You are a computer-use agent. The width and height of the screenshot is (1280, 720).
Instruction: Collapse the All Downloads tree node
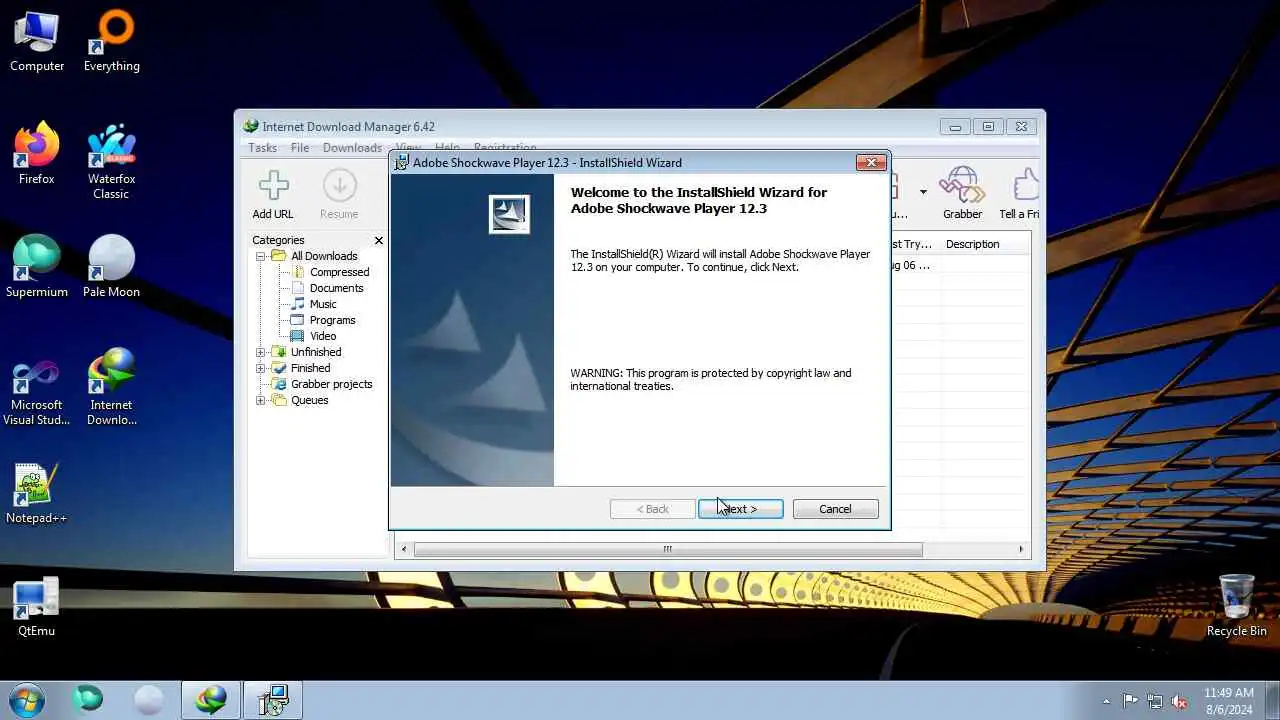261,256
